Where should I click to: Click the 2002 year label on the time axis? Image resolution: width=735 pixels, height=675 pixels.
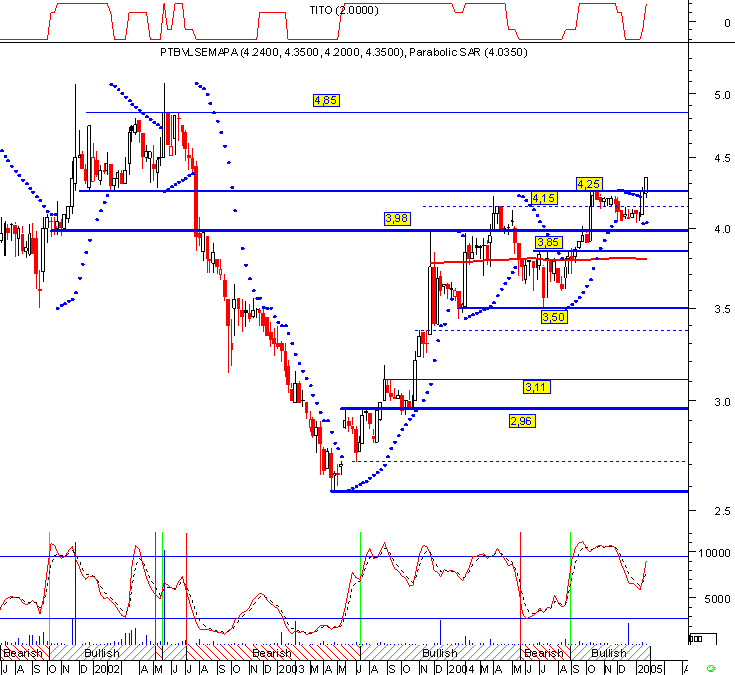(108, 669)
